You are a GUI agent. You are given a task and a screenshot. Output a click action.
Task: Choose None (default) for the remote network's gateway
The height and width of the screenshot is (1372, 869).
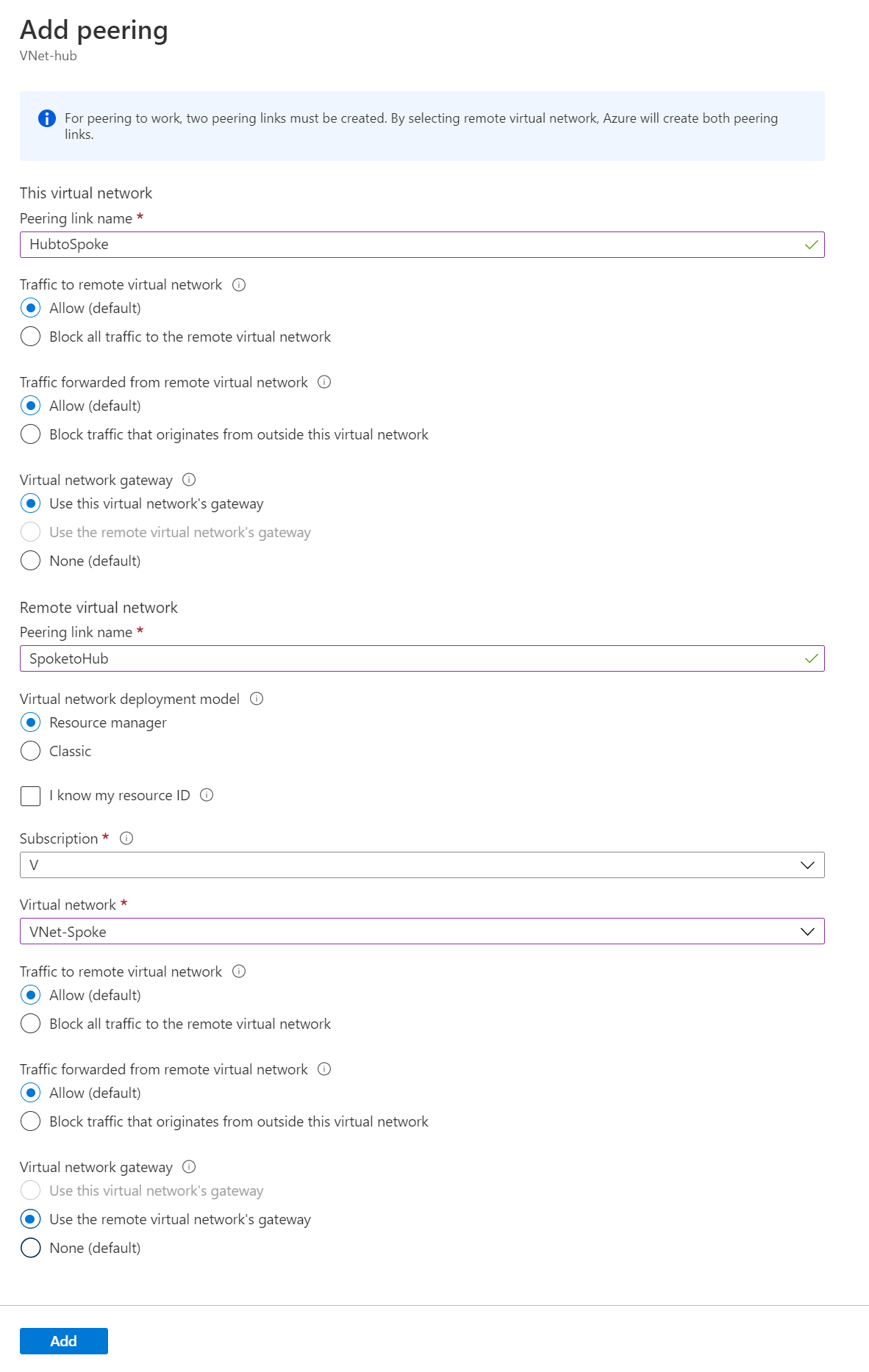tap(31, 1248)
